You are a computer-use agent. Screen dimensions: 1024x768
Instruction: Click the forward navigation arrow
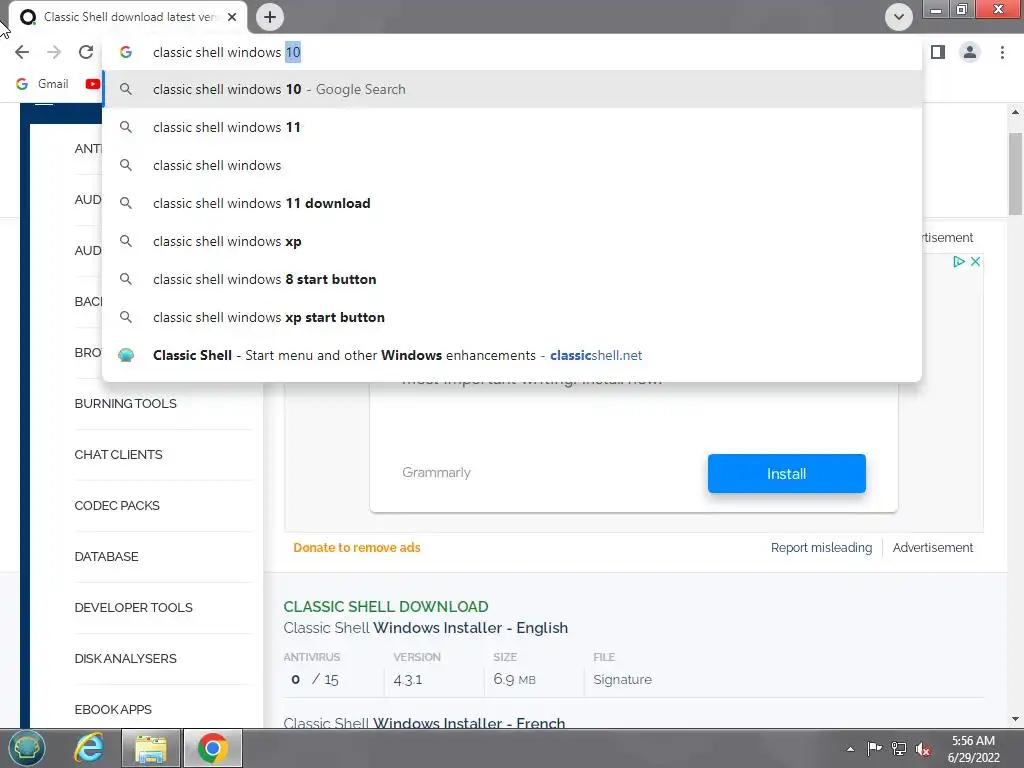coord(54,52)
